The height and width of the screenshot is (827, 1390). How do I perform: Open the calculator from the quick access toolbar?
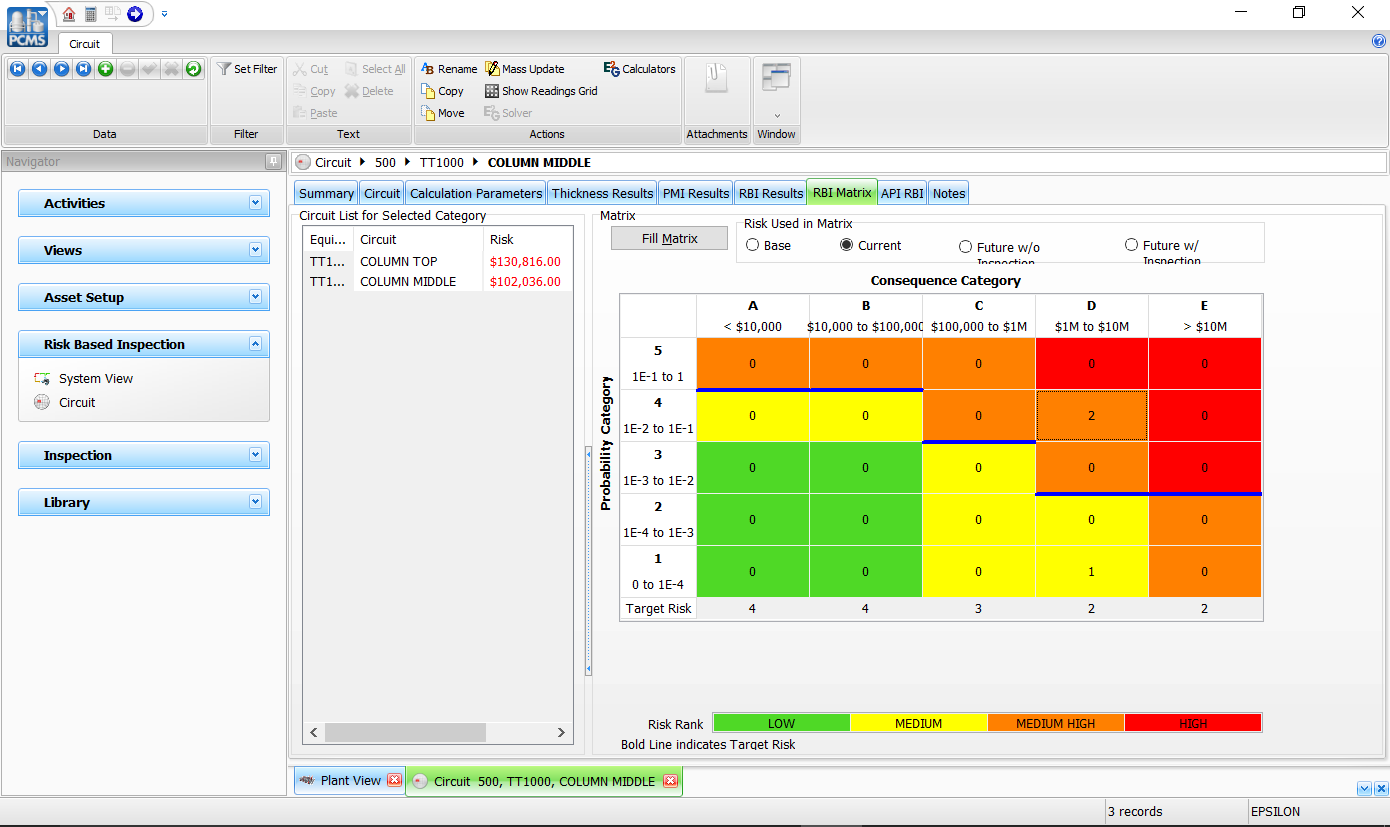(89, 14)
